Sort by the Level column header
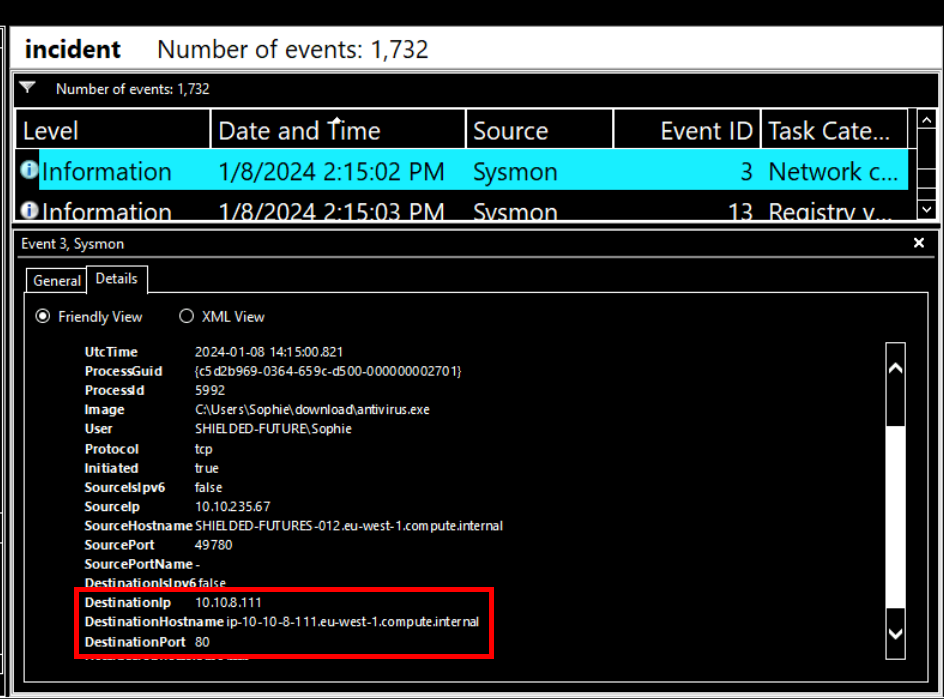The width and height of the screenshot is (944, 699). [x=110, y=131]
